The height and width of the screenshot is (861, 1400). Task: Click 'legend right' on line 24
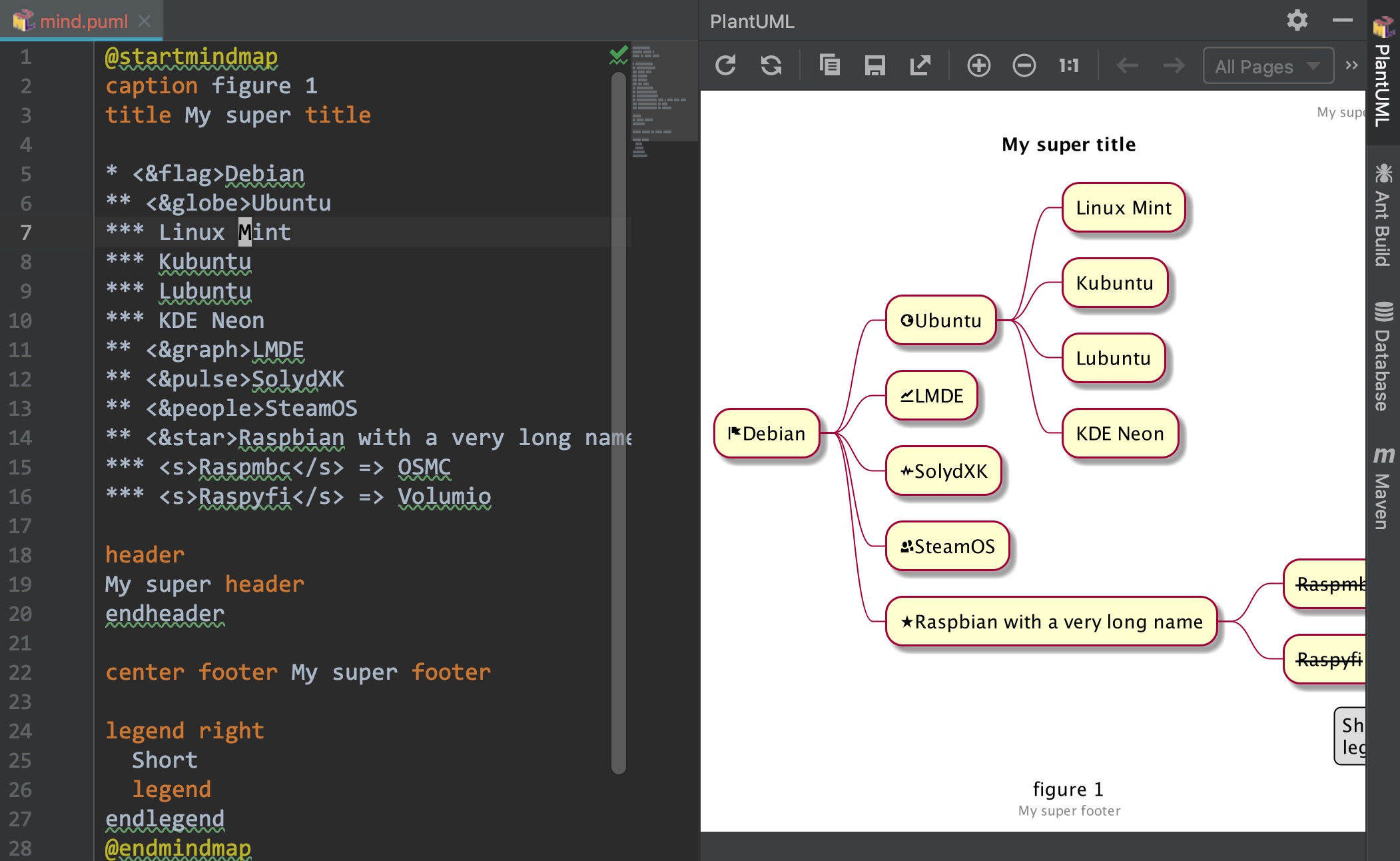pos(184,731)
